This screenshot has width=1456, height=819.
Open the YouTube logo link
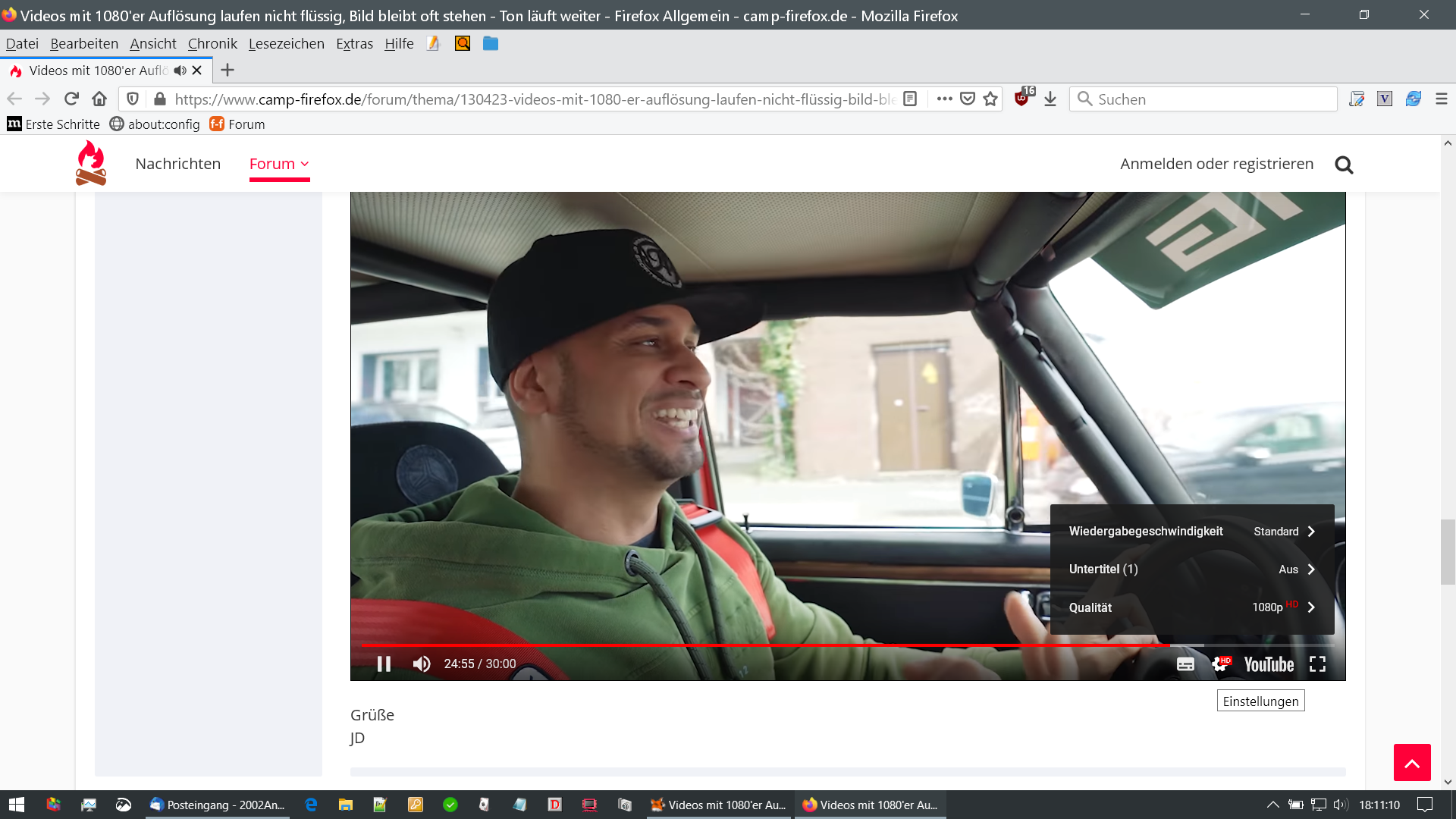tap(1269, 664)
